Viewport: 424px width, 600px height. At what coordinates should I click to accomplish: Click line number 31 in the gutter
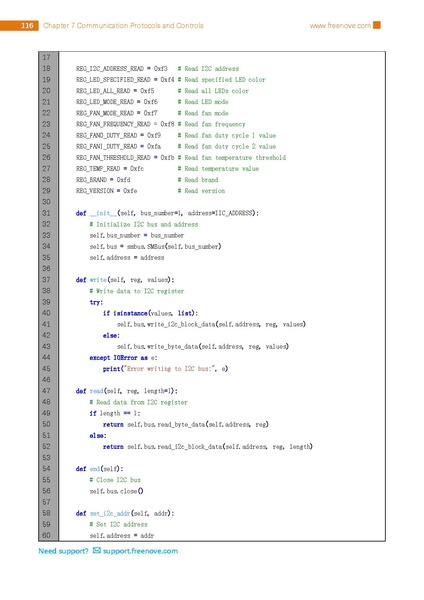tap(46, 213)
